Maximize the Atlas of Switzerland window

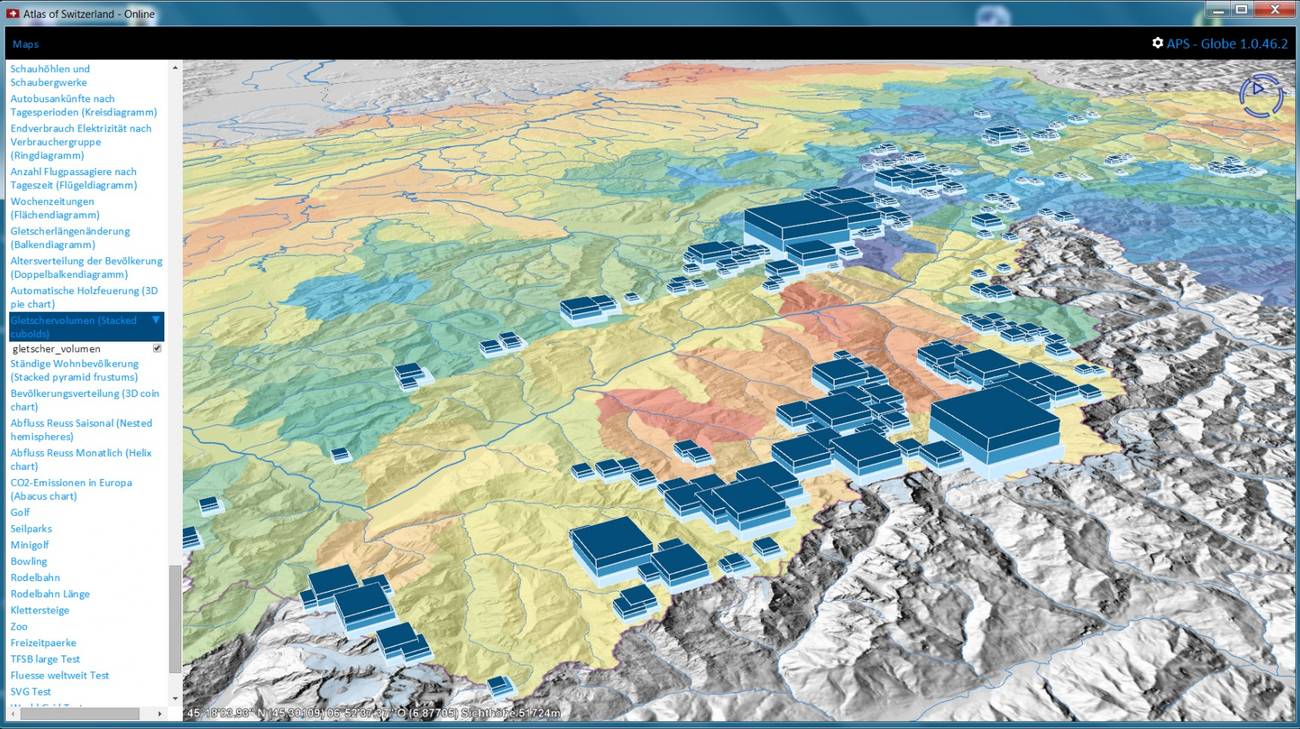(1241, 9)
